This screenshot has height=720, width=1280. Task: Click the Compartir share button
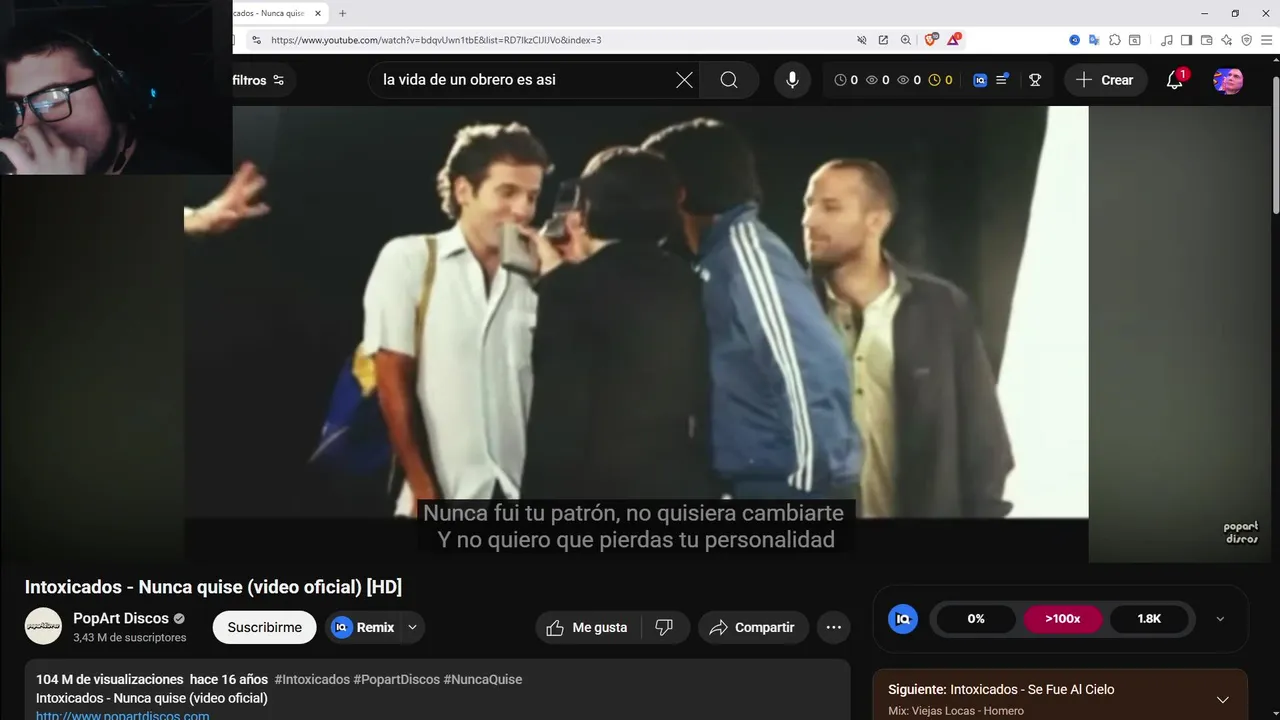point(753,627)
